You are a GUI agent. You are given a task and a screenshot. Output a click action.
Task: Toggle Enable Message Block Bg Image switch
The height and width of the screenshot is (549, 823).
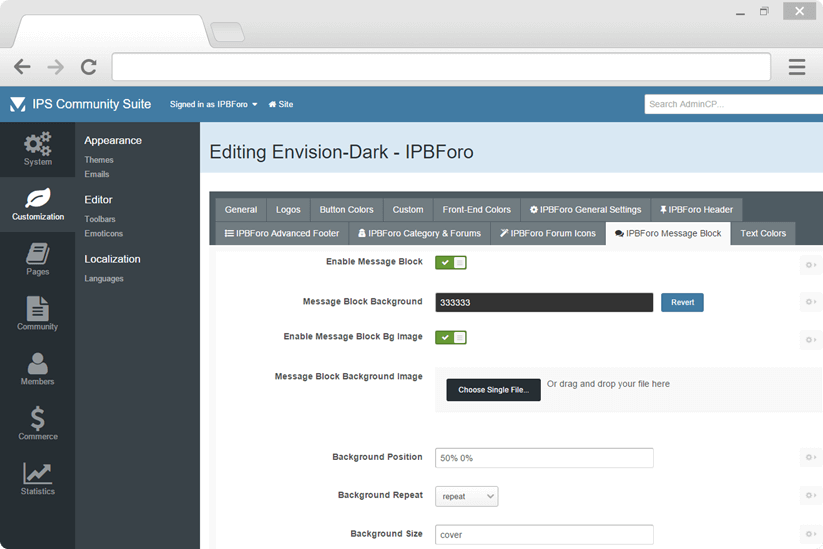pyautogui.click(x=450, y=337)
